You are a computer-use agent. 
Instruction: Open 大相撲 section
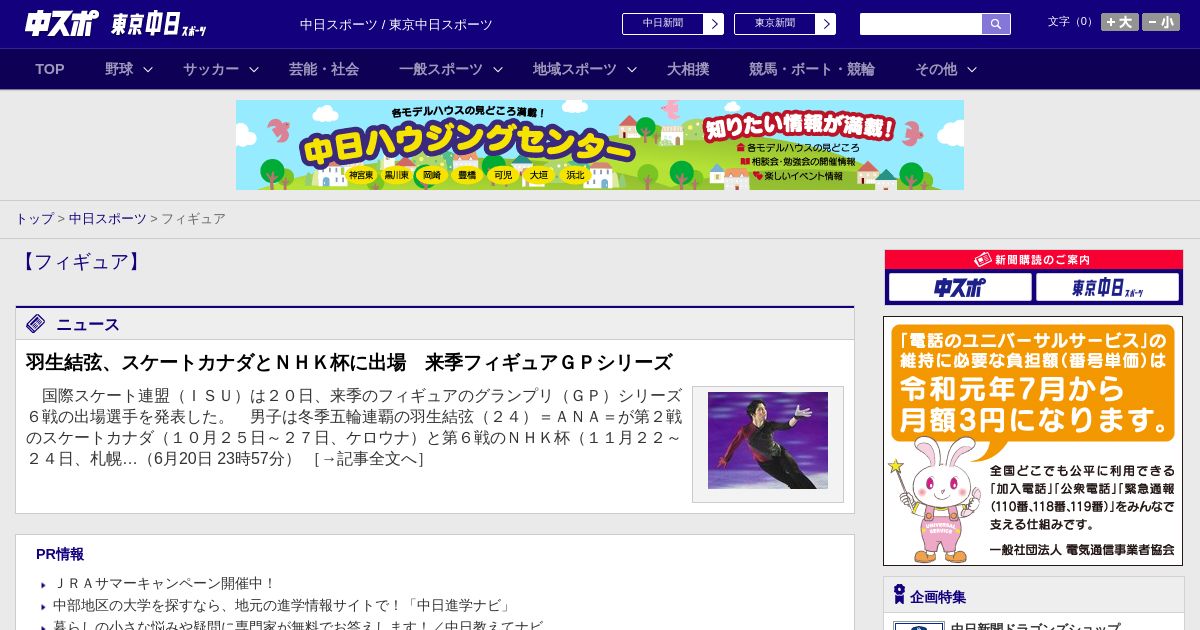pos(688,69)
